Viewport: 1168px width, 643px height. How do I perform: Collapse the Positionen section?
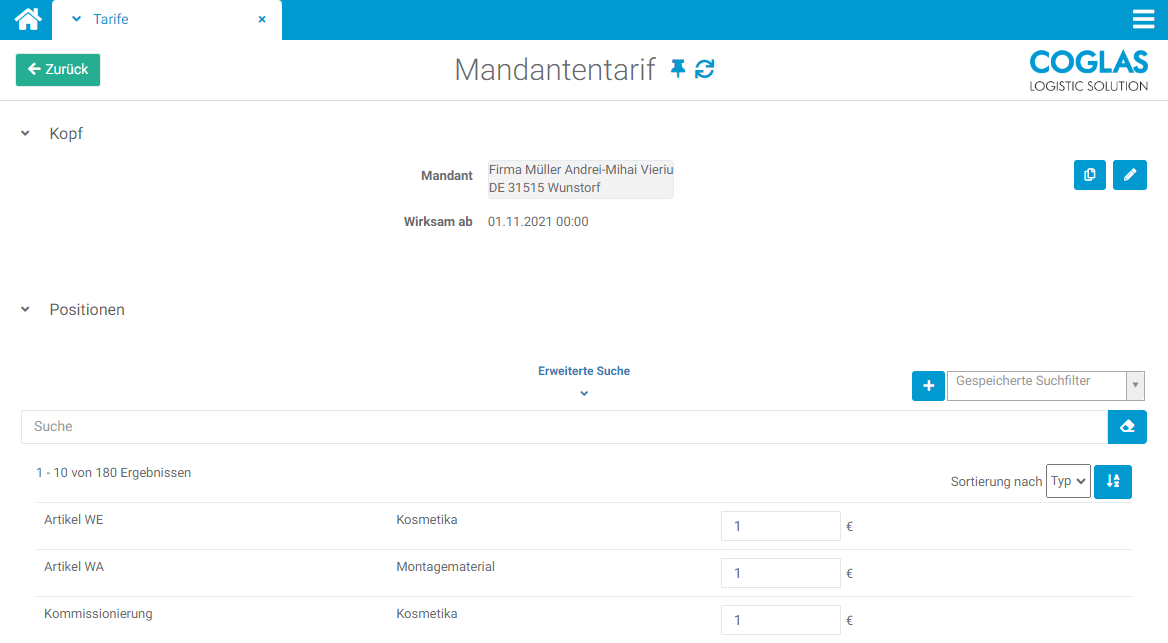click(26, 310)
